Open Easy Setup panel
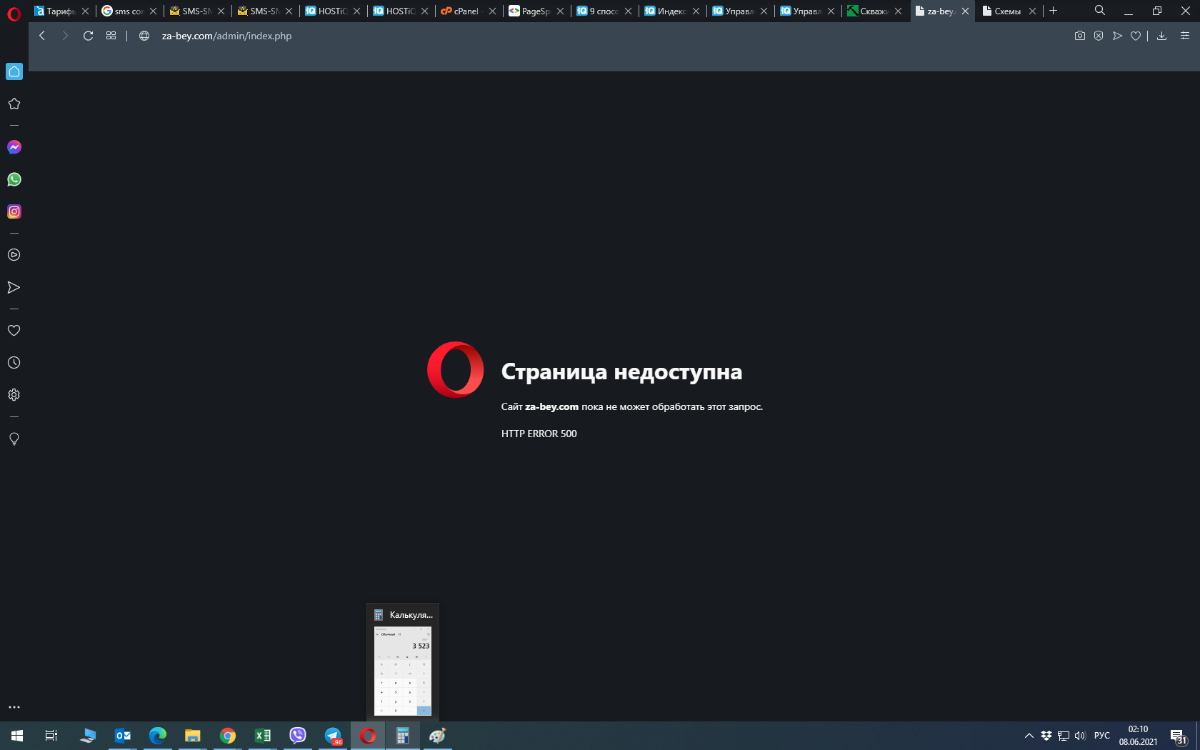The width and height of the screenshot is (1200, 750). [1183, 35]
